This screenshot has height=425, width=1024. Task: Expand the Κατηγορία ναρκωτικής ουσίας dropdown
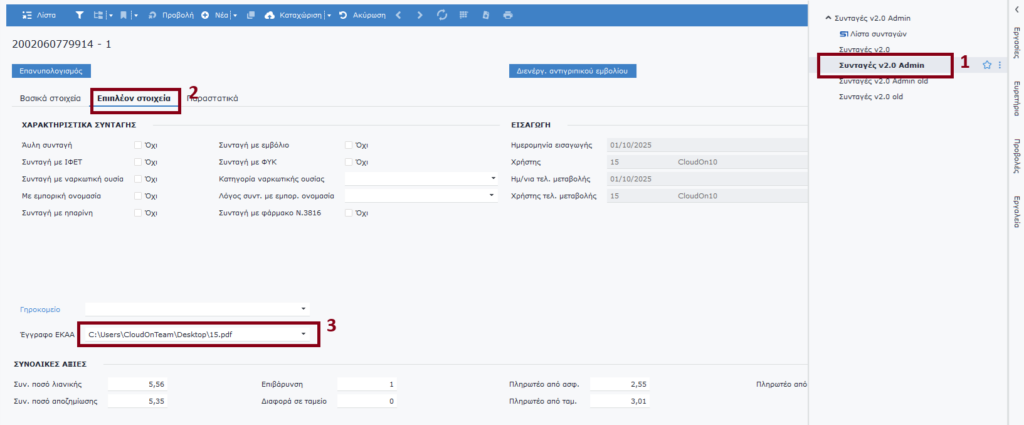pyautogui.click(x=493, y=179)
